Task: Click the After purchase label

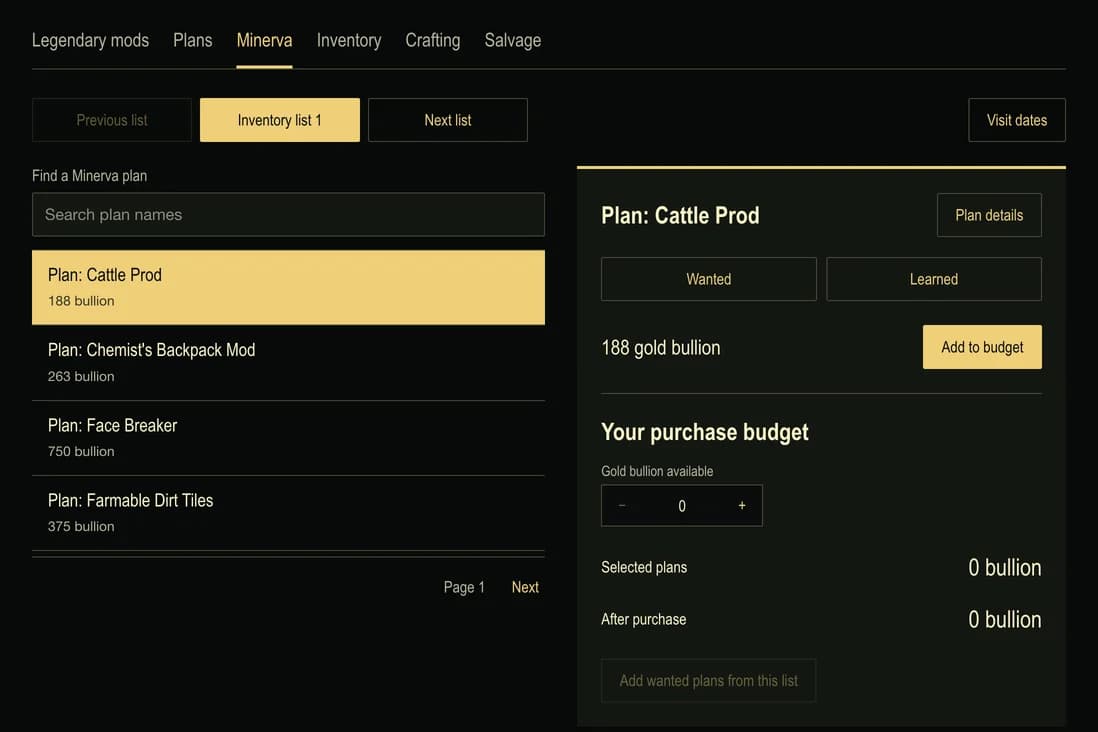Action: click(644, 619)
